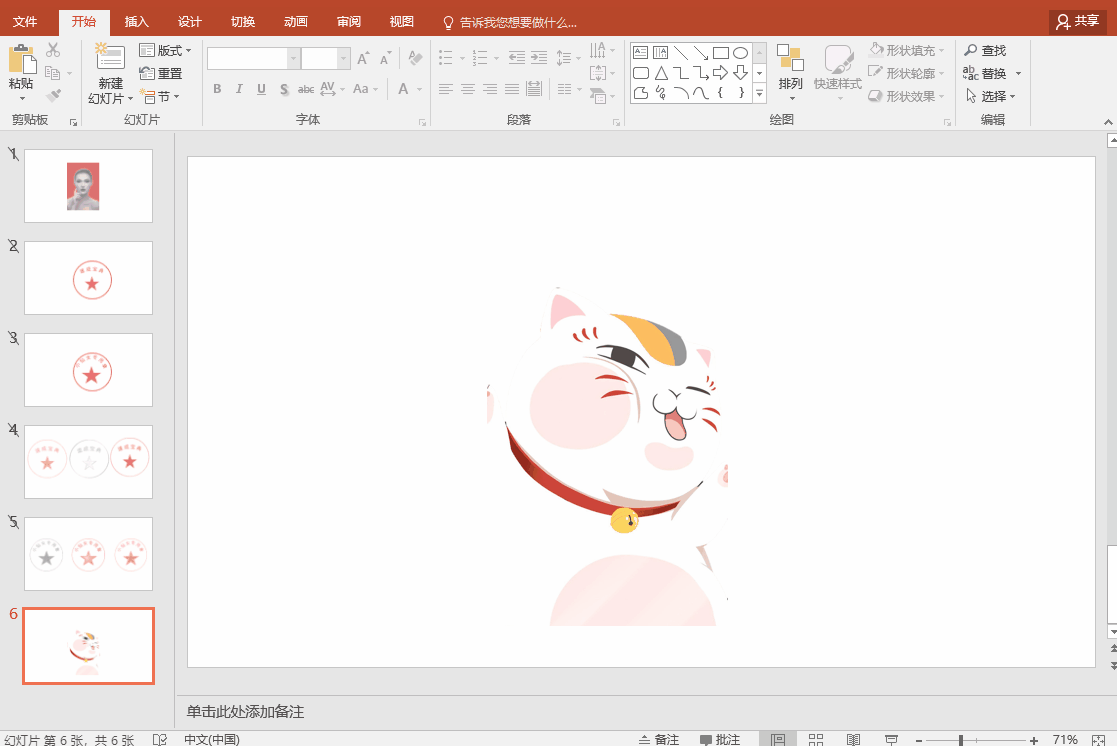Select the right arrow shape
The image size is (1117, 746).
(x=721, y=73)
